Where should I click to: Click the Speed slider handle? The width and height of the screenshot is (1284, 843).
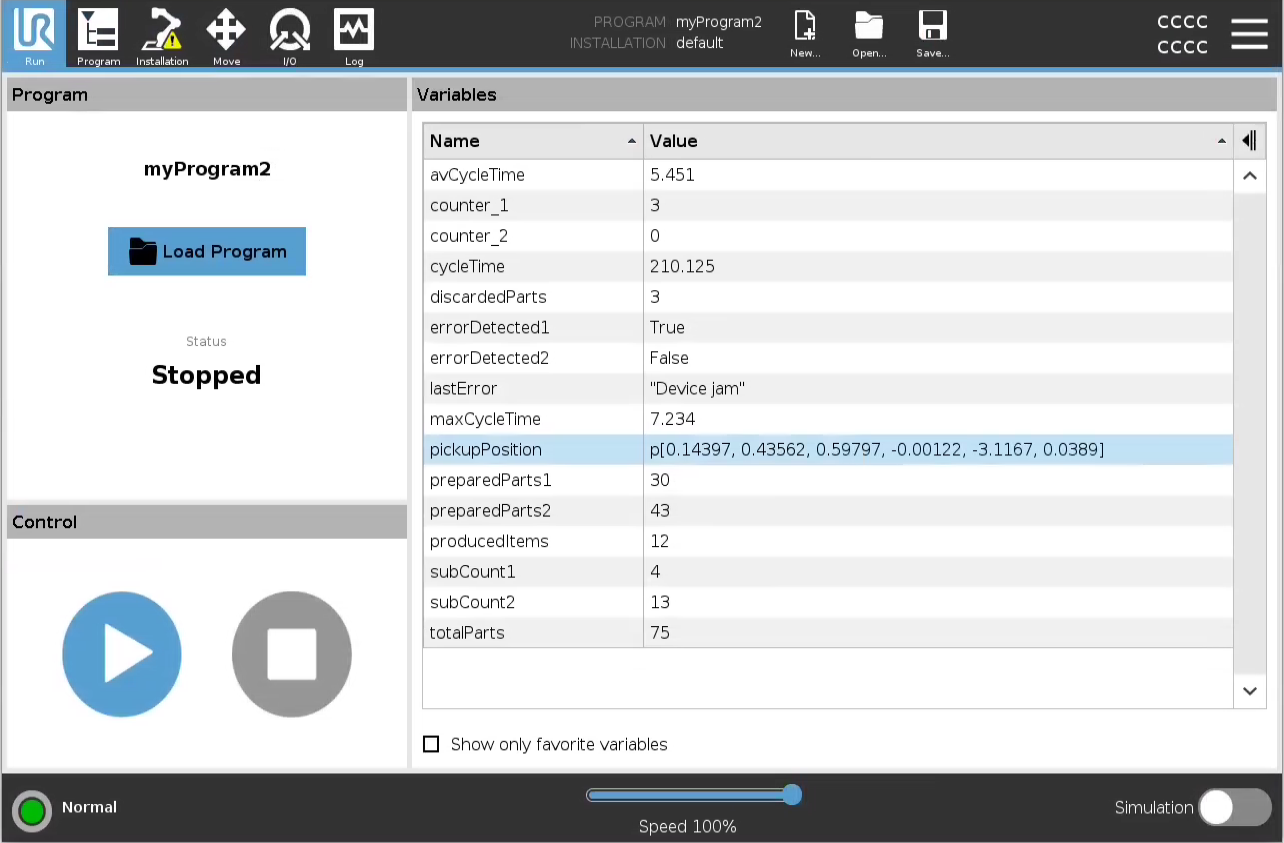(792, 795)
